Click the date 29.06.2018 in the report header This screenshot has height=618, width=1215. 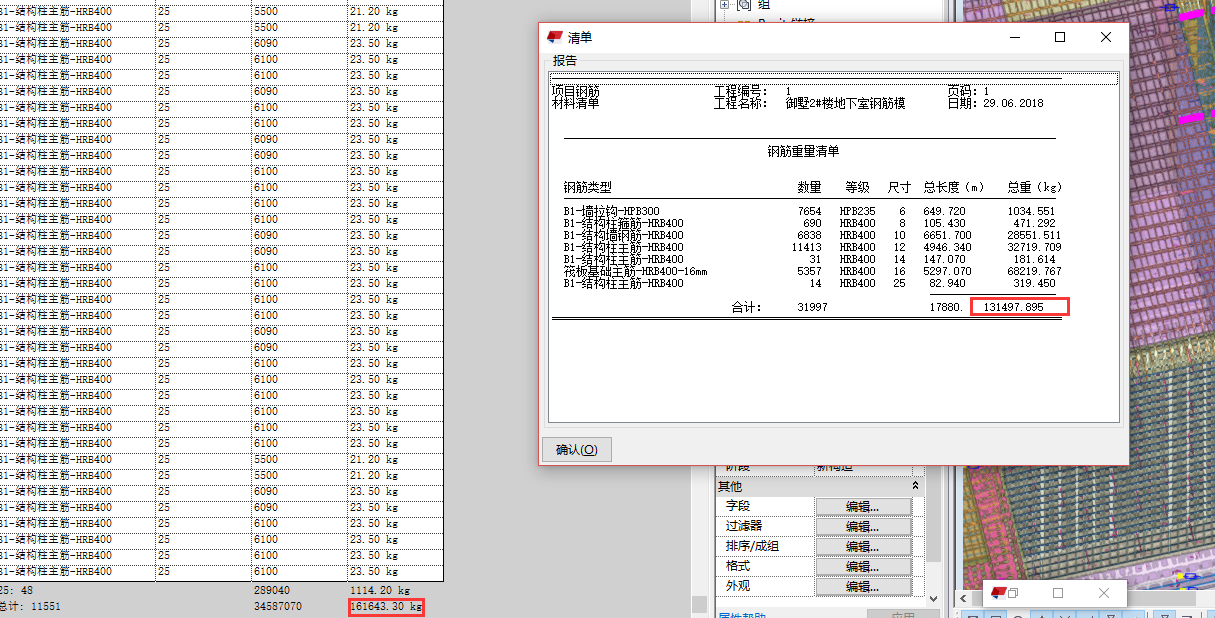point(1013,103)
